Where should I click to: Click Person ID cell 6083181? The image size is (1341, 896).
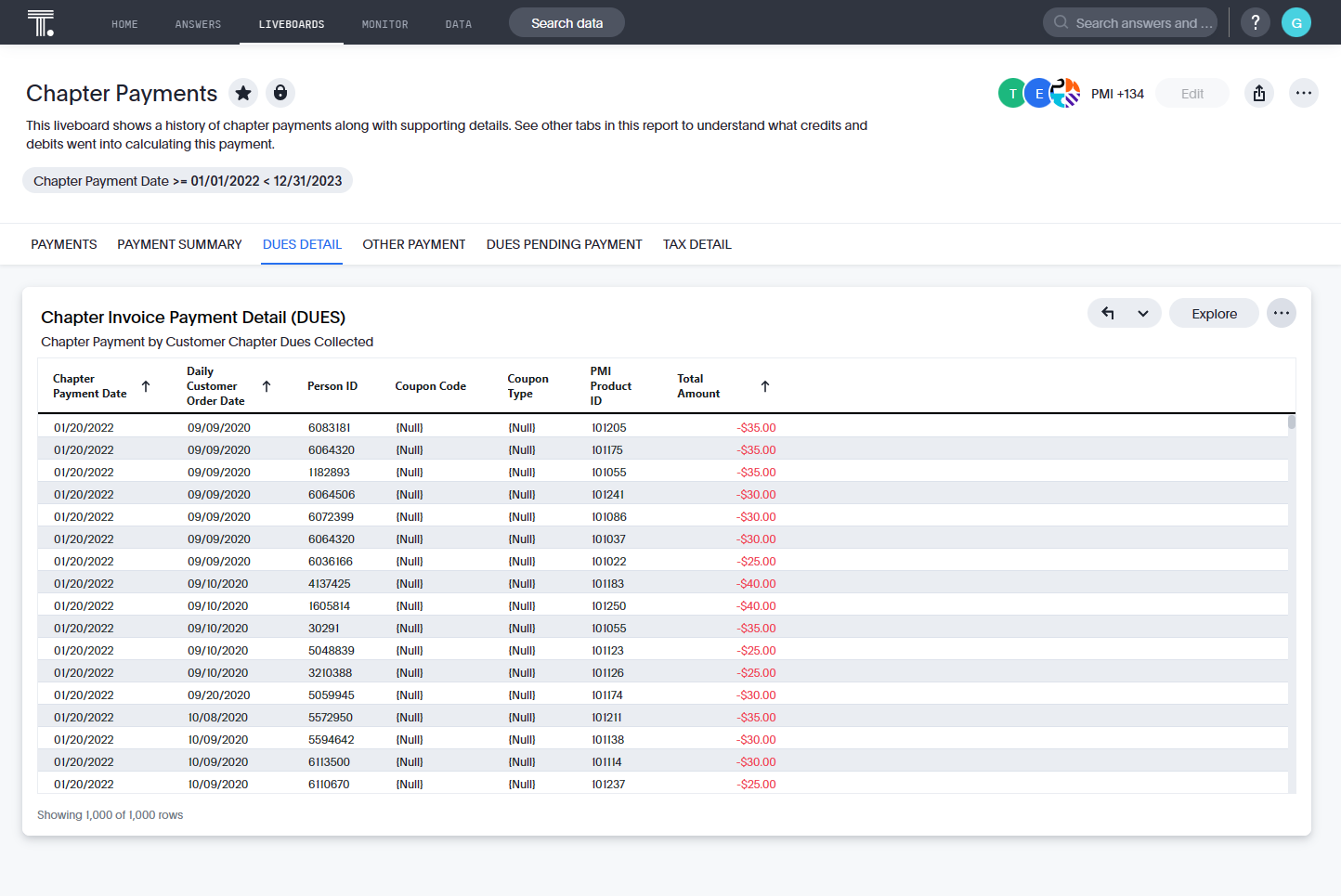(x=330, y=428)
